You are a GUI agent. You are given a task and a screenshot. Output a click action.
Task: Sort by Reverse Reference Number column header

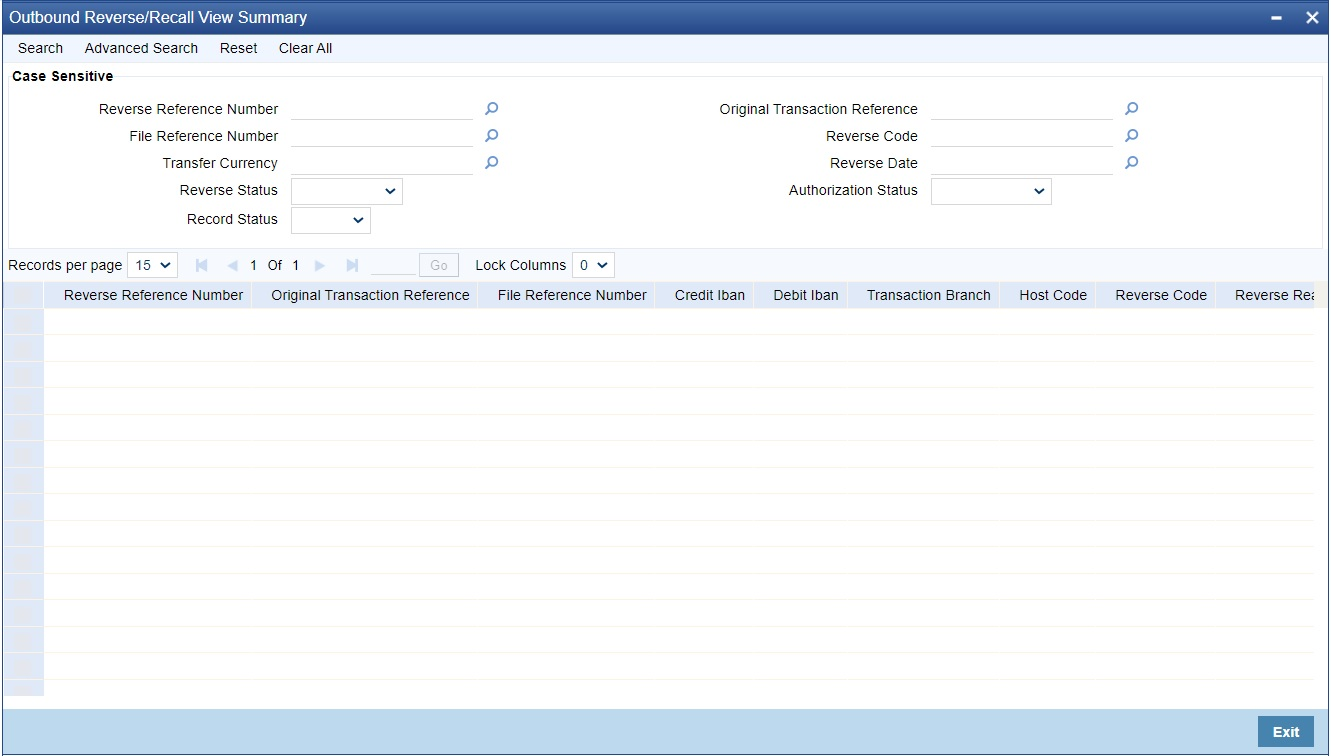[x=153, y=295]
